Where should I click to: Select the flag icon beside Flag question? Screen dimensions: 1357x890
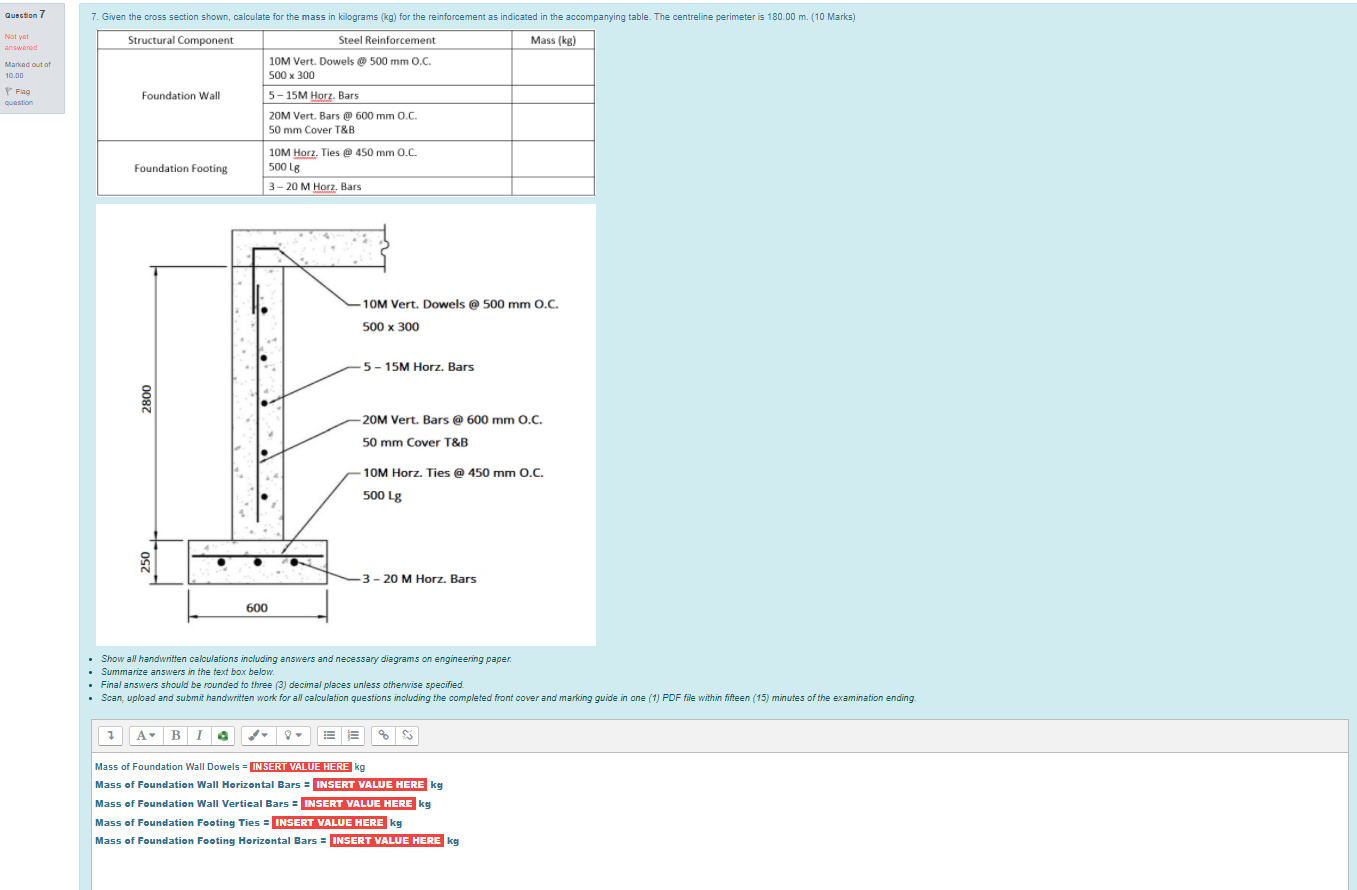pyautogui.click(x=9, y=91)
